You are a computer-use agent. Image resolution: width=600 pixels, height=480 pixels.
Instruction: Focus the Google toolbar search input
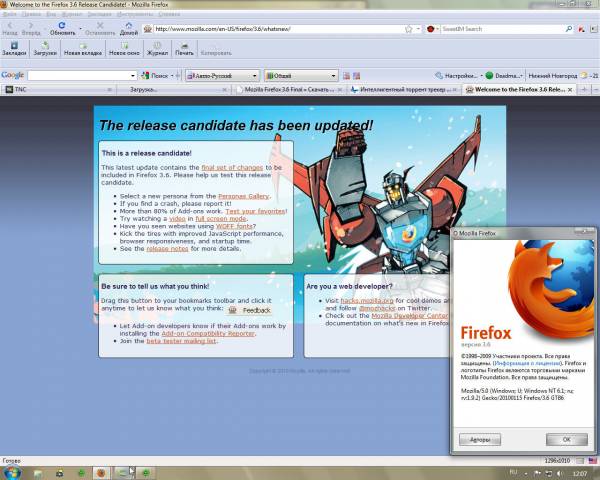(79, 76)
